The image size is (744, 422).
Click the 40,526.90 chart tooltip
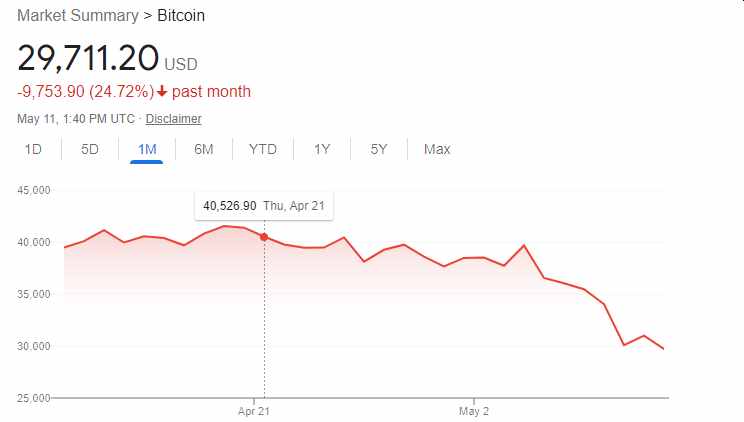pos(266,206)
